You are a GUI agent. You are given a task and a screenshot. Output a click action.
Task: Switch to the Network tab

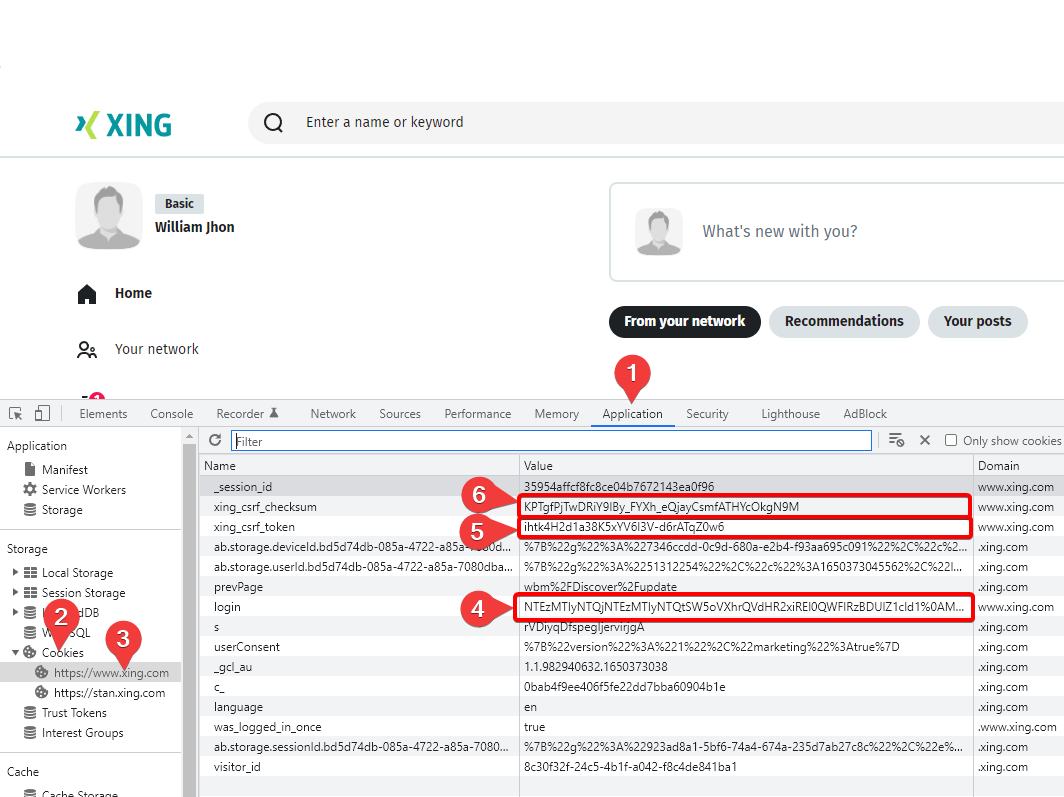(333, 414)
